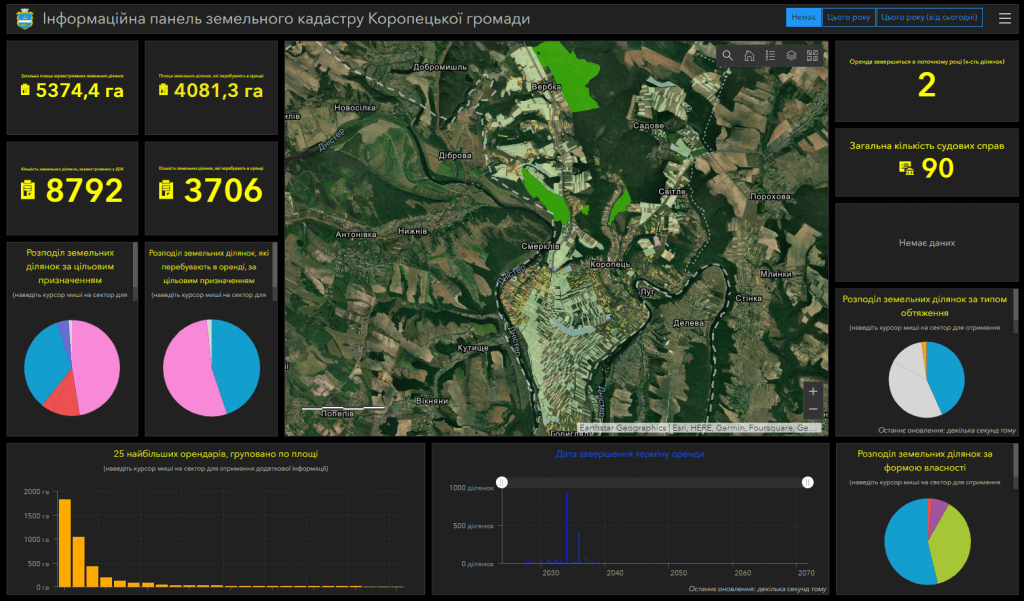Click the 'Загальна кількість судових справ' heading
This screenshot has height=601, width=1024.
point(927,146)
